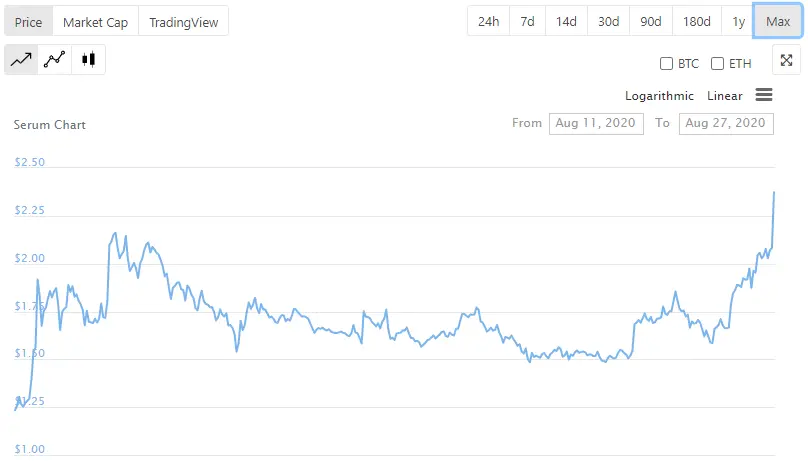Click the From date field Aug 11, 2020
The image size is (808, 461).
[596, 124]
